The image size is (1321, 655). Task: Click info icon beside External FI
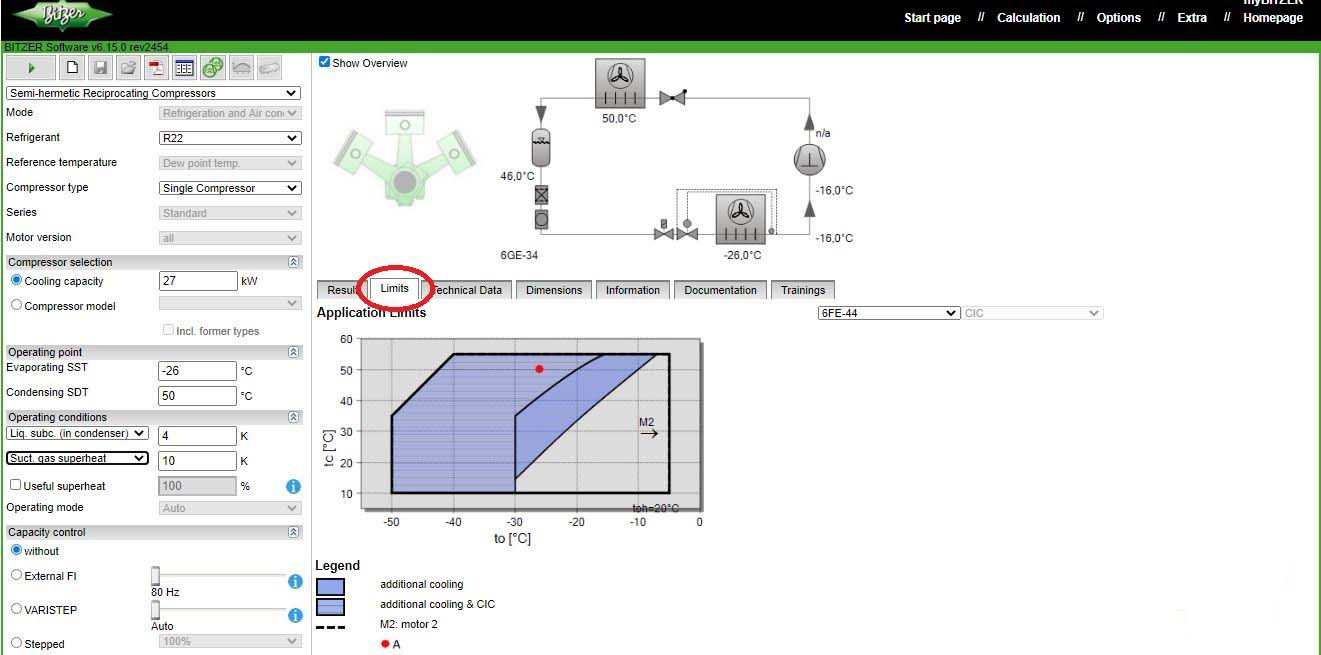pyautogui.click(x=295, y=581)
